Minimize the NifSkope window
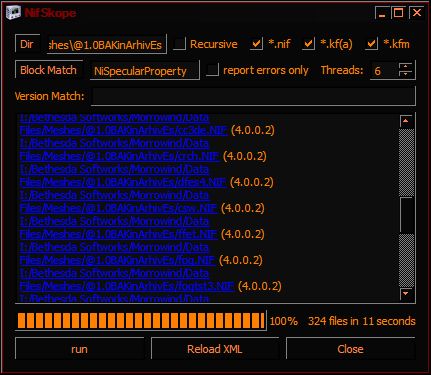Screen dimensions: 431x375 pos(382,13)
